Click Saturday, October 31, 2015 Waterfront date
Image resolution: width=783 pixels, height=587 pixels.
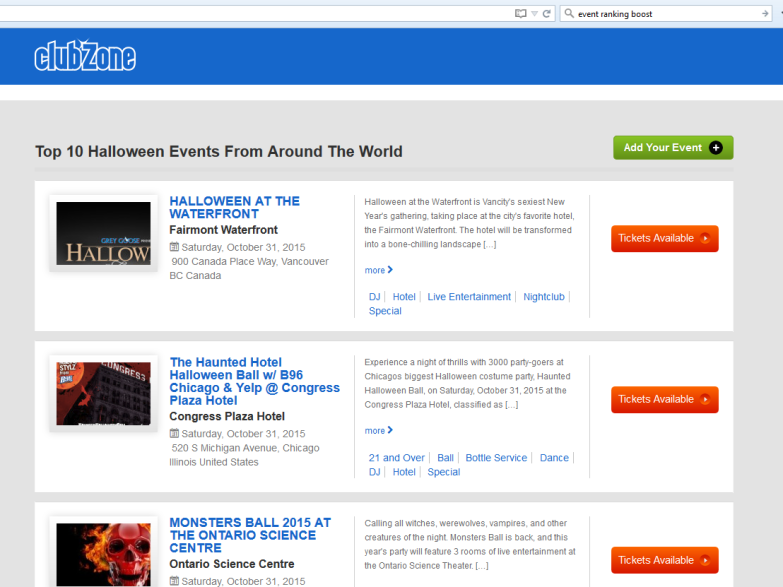pos(243,247)
